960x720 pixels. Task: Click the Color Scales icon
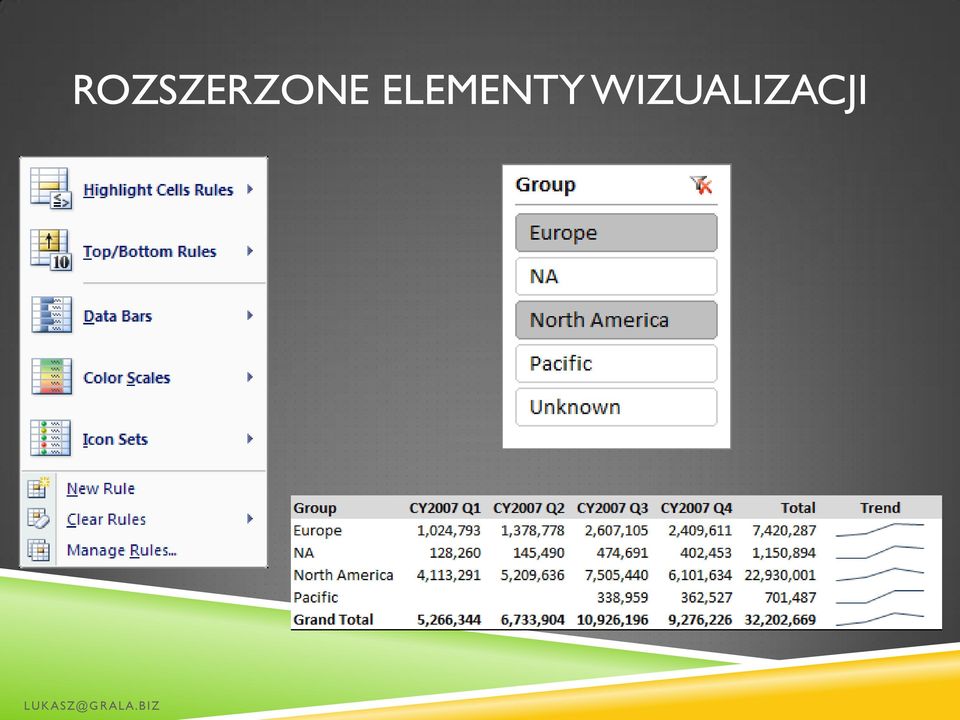pyautogui.click(x=51, y=377)
